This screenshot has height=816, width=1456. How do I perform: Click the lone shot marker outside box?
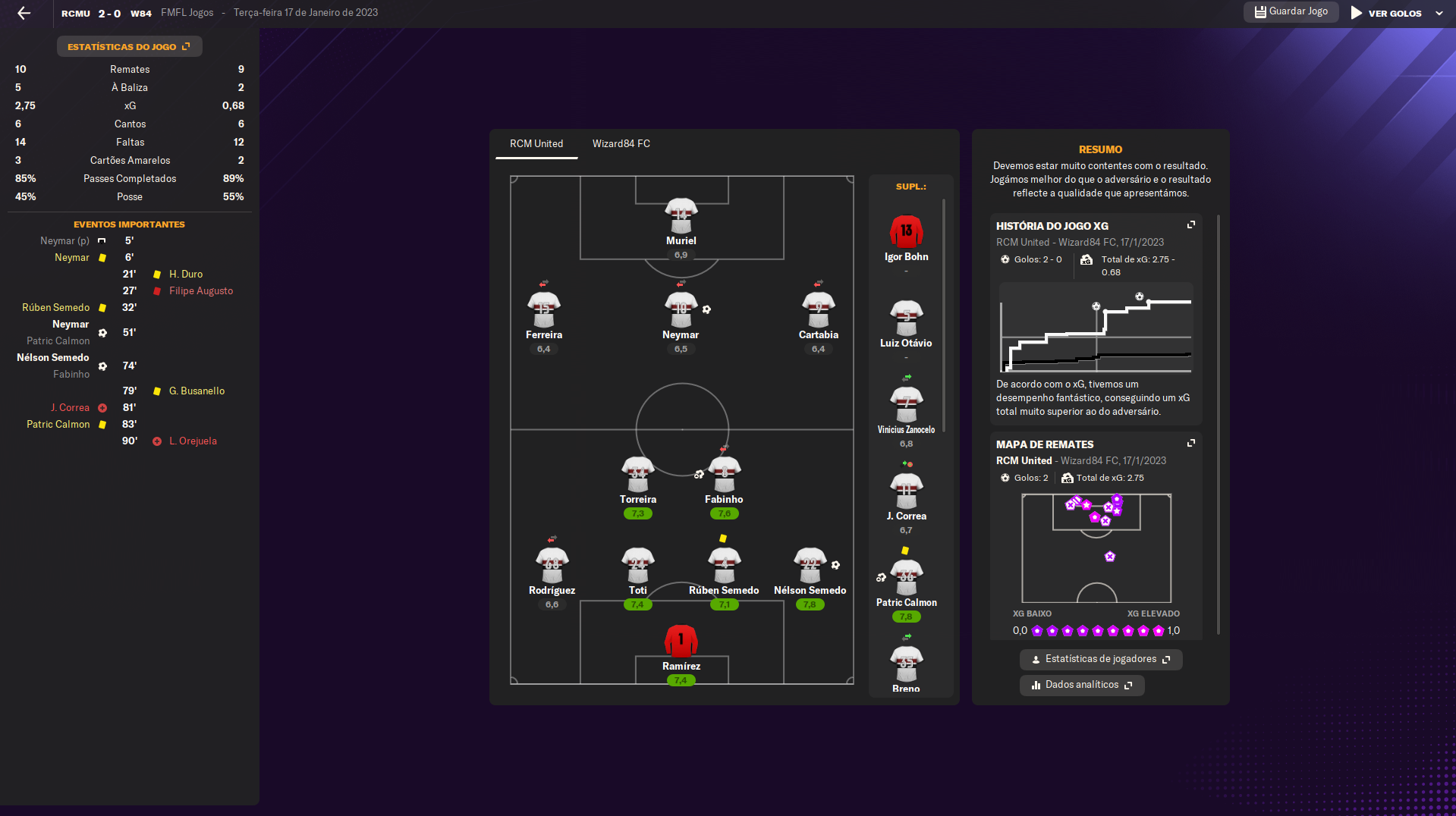[x=1110, y=557]
